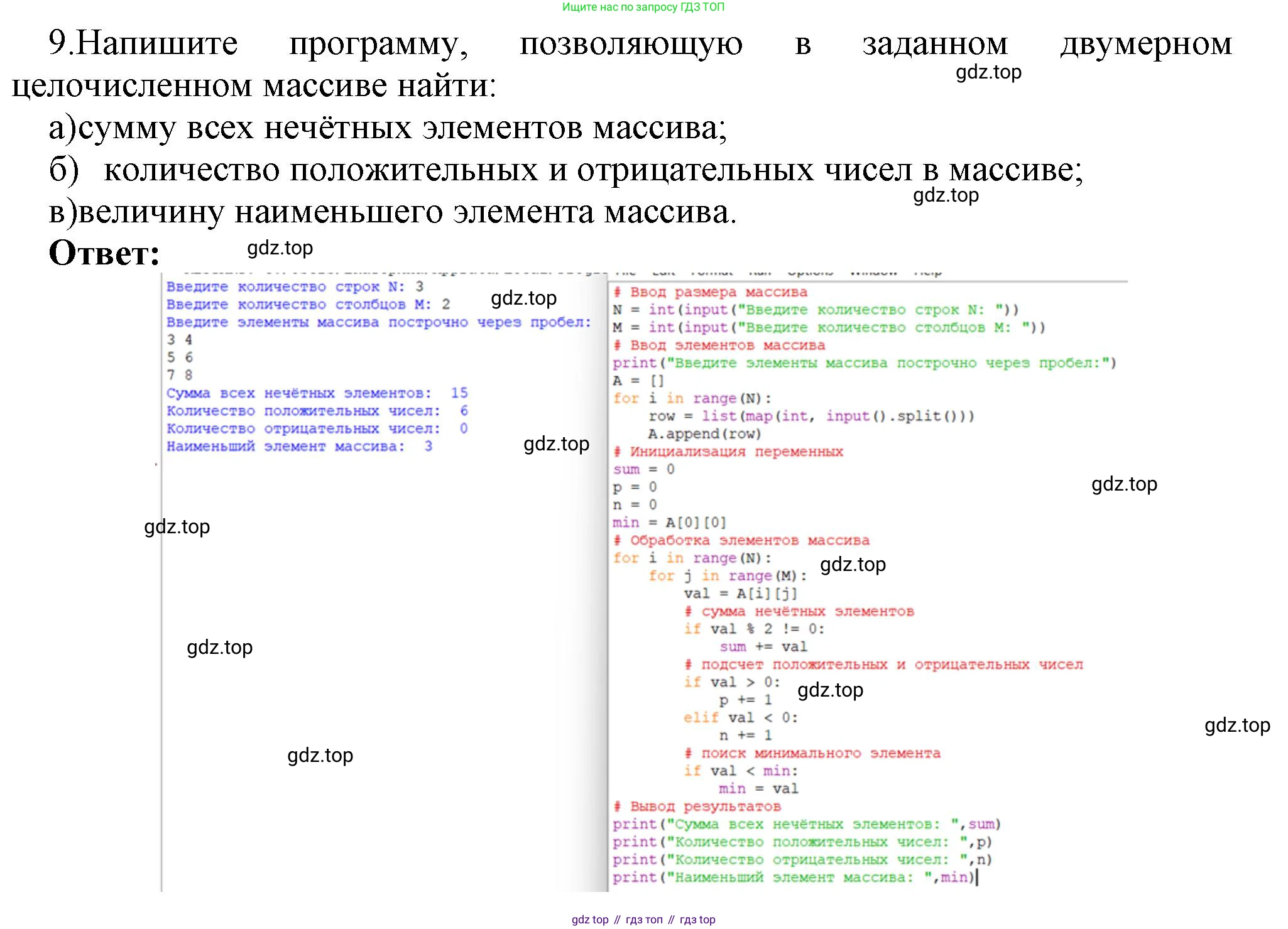Click the comment about 'подсчет положительных и отрицательных чисел'
Screen dimensions: 1288x929
[x=883, y=665]
